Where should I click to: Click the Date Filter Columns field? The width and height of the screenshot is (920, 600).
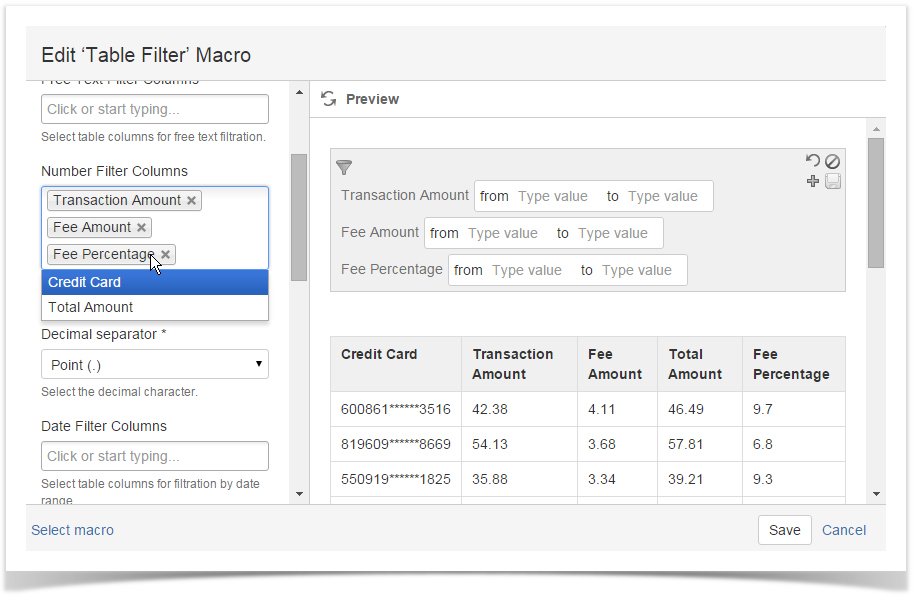tap(154, 456)
